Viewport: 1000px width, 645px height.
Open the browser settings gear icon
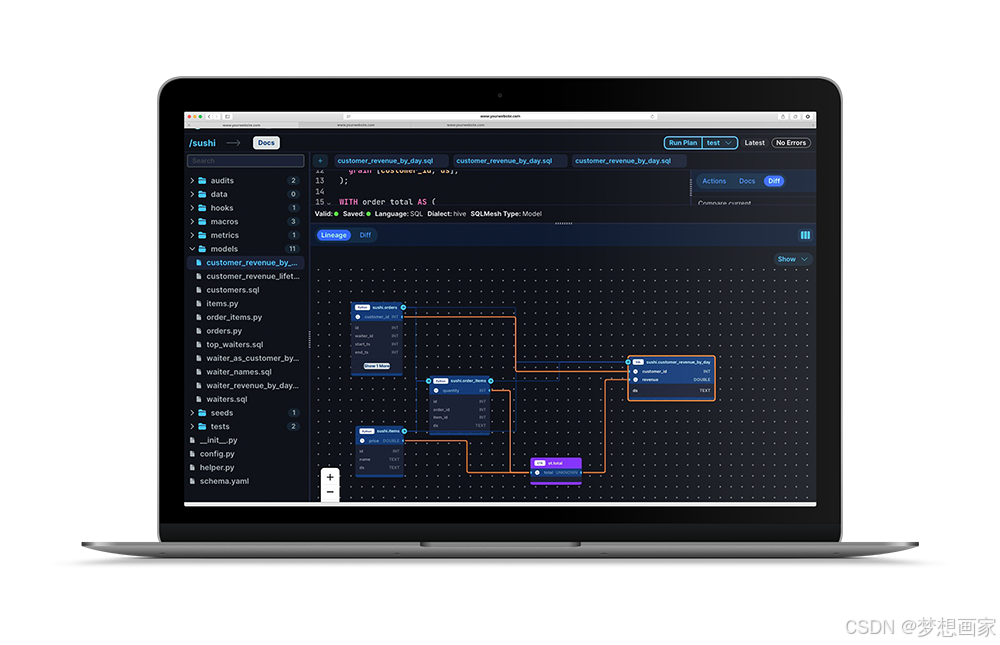pos(807,117)
